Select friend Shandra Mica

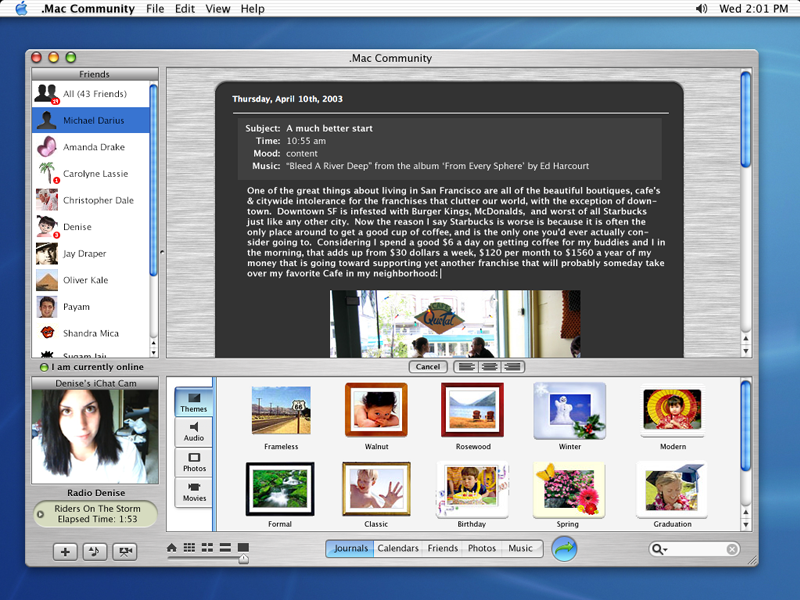tap(91, 333)
